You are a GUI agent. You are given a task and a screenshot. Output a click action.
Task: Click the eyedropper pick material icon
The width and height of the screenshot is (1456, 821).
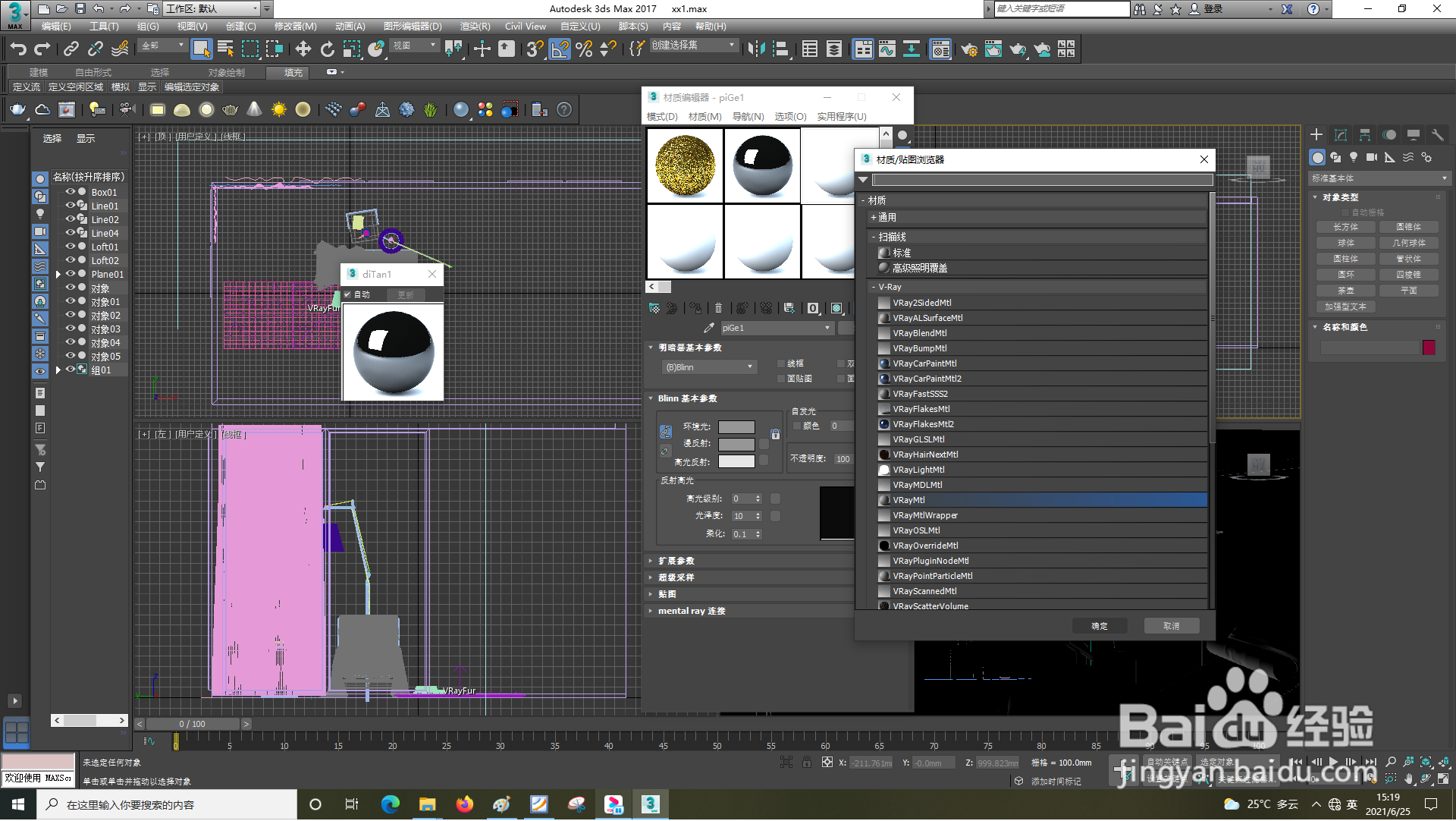coord(708,329)
